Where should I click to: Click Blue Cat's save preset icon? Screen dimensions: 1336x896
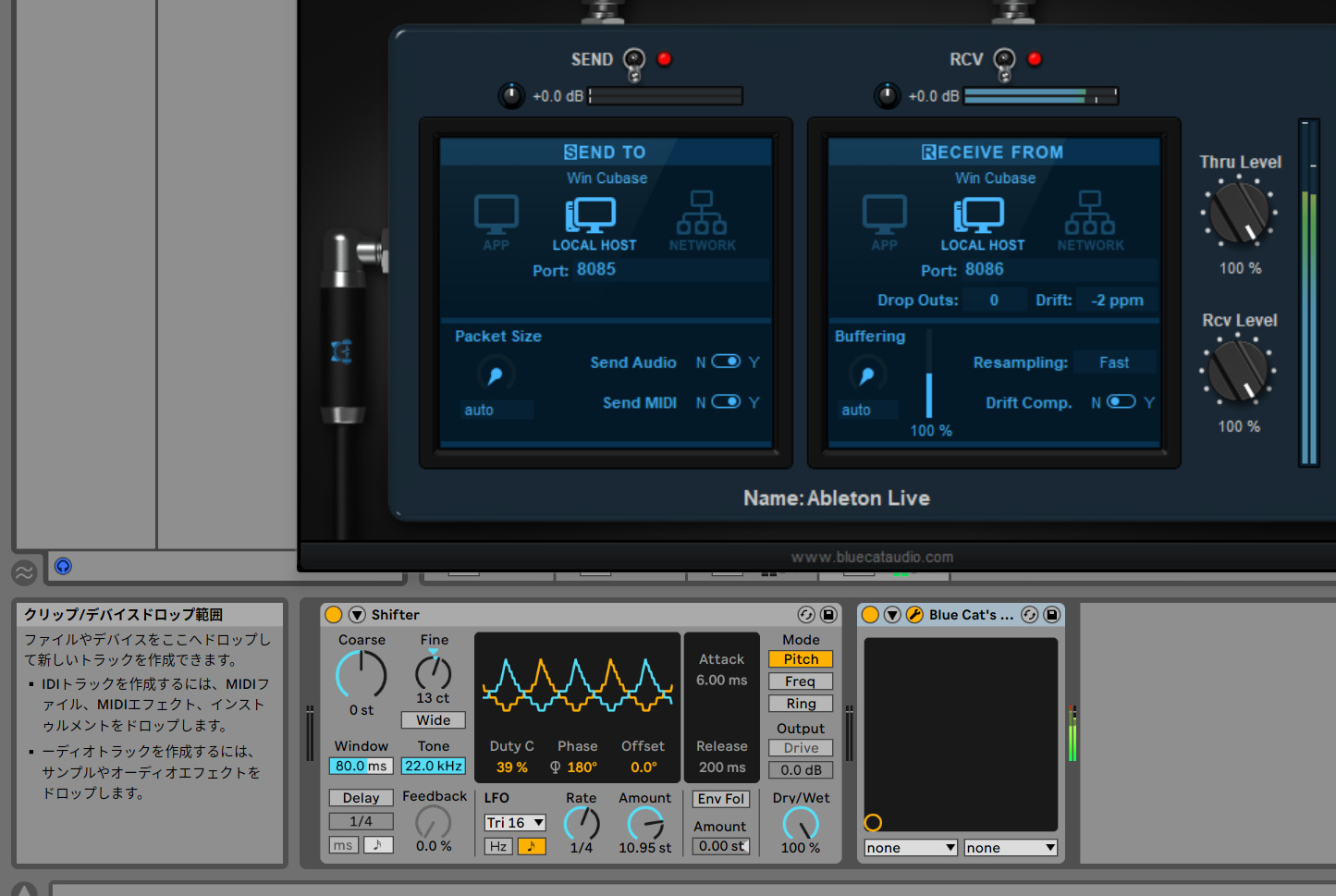(x=1052, y=615)
